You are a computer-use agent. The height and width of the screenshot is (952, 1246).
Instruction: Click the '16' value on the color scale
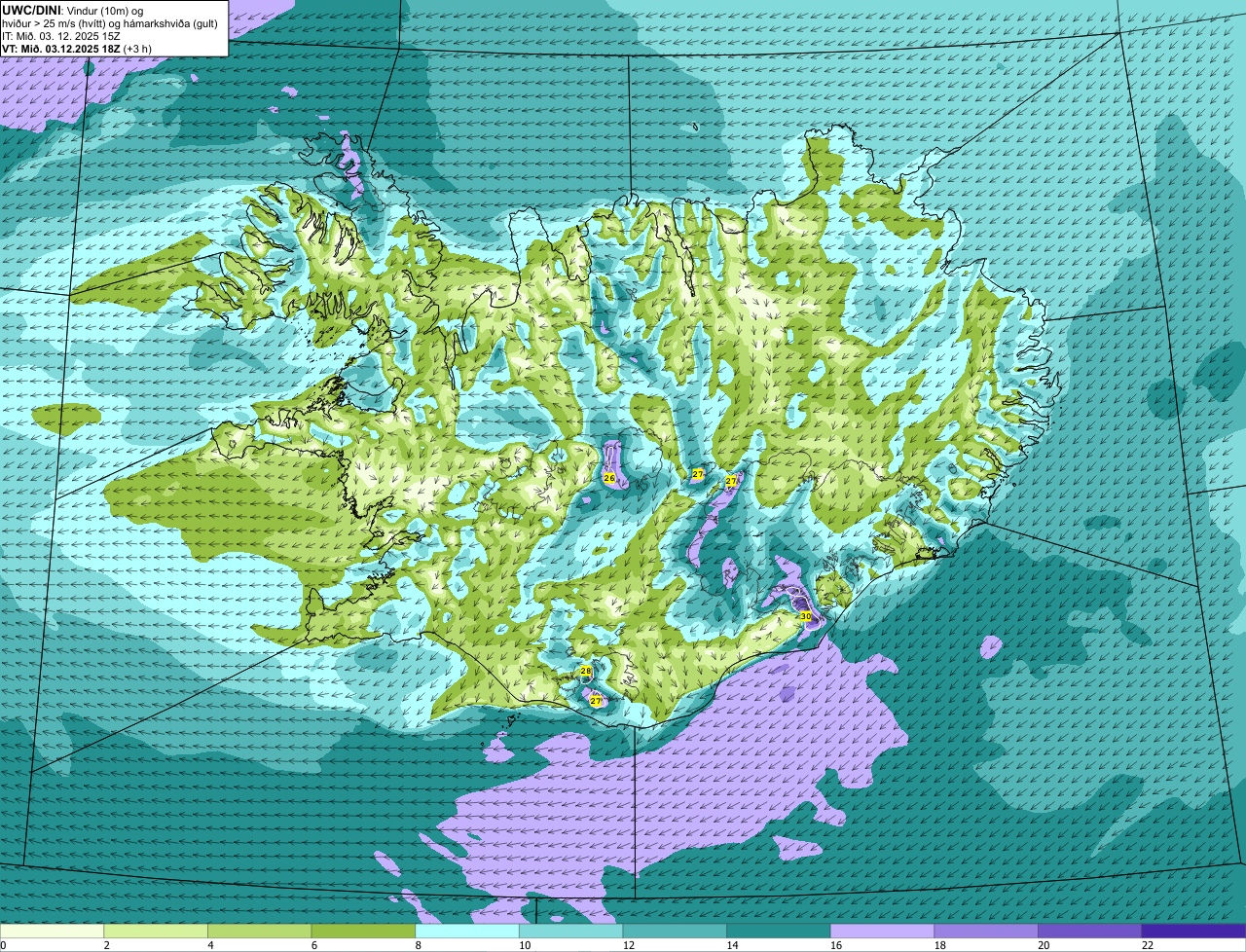[836, 945]
